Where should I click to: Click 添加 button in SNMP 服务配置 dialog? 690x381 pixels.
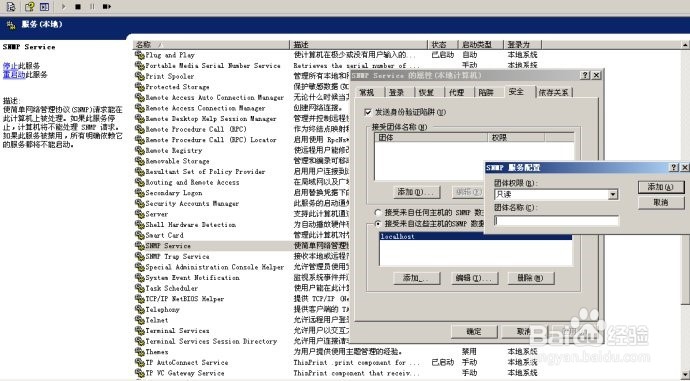click(661, 187)
